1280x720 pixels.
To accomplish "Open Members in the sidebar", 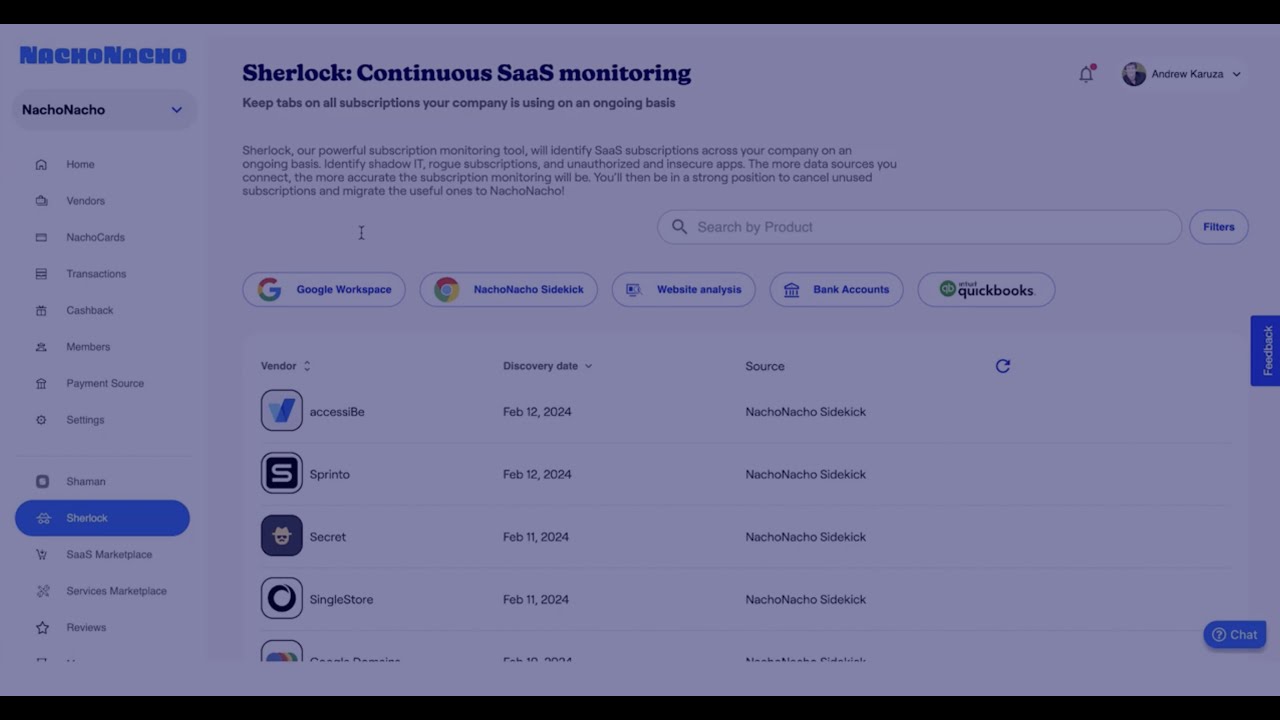I will click(x=88, y=347).
